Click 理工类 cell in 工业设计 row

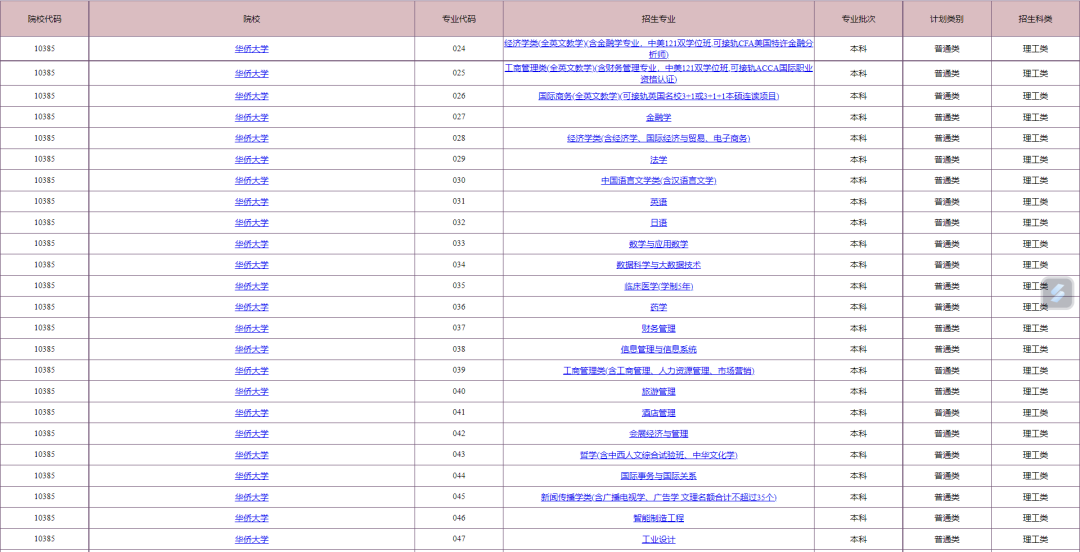(x=1035, y=539)
